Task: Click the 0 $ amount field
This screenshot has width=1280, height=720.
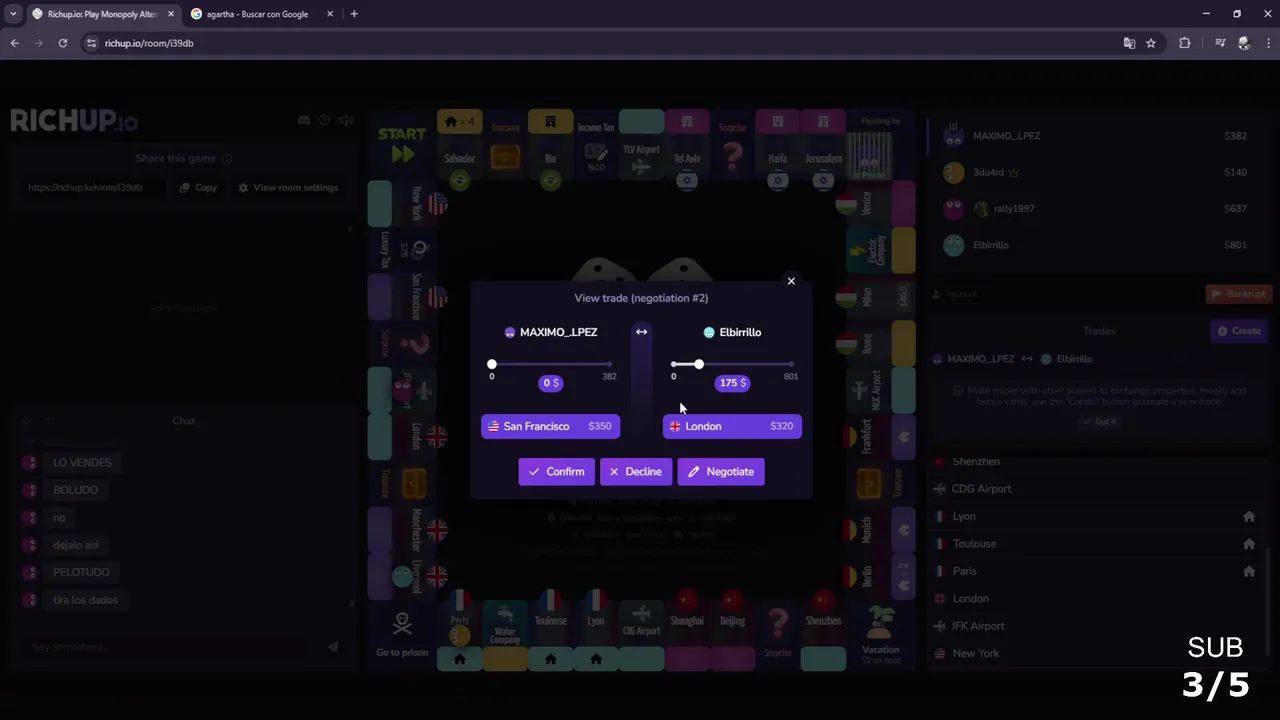Action: point(551,383)
